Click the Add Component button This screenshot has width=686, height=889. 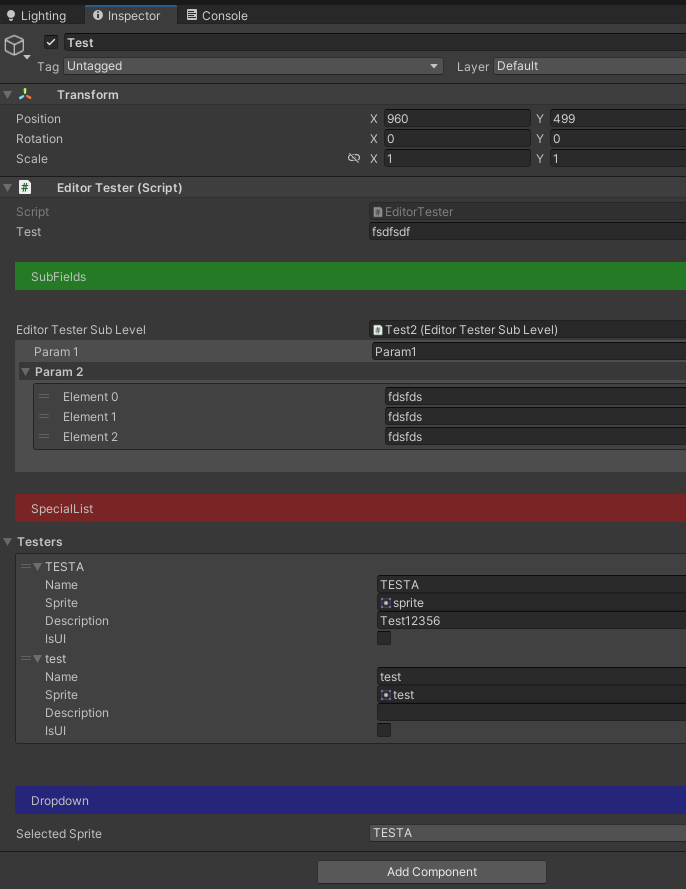432,871
